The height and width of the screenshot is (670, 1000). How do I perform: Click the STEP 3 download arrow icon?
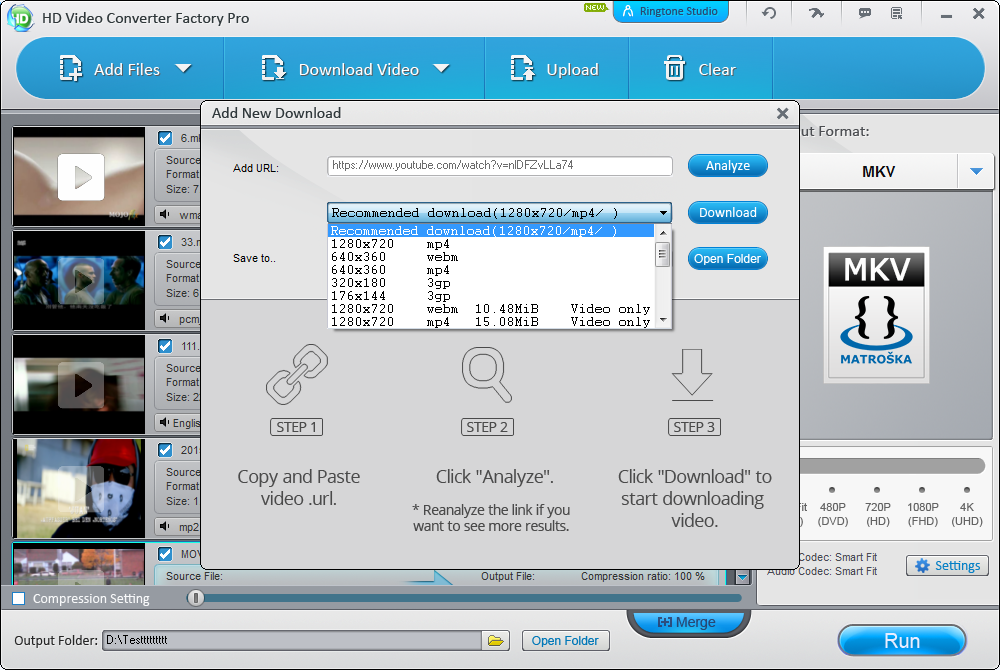pos(693,374)
